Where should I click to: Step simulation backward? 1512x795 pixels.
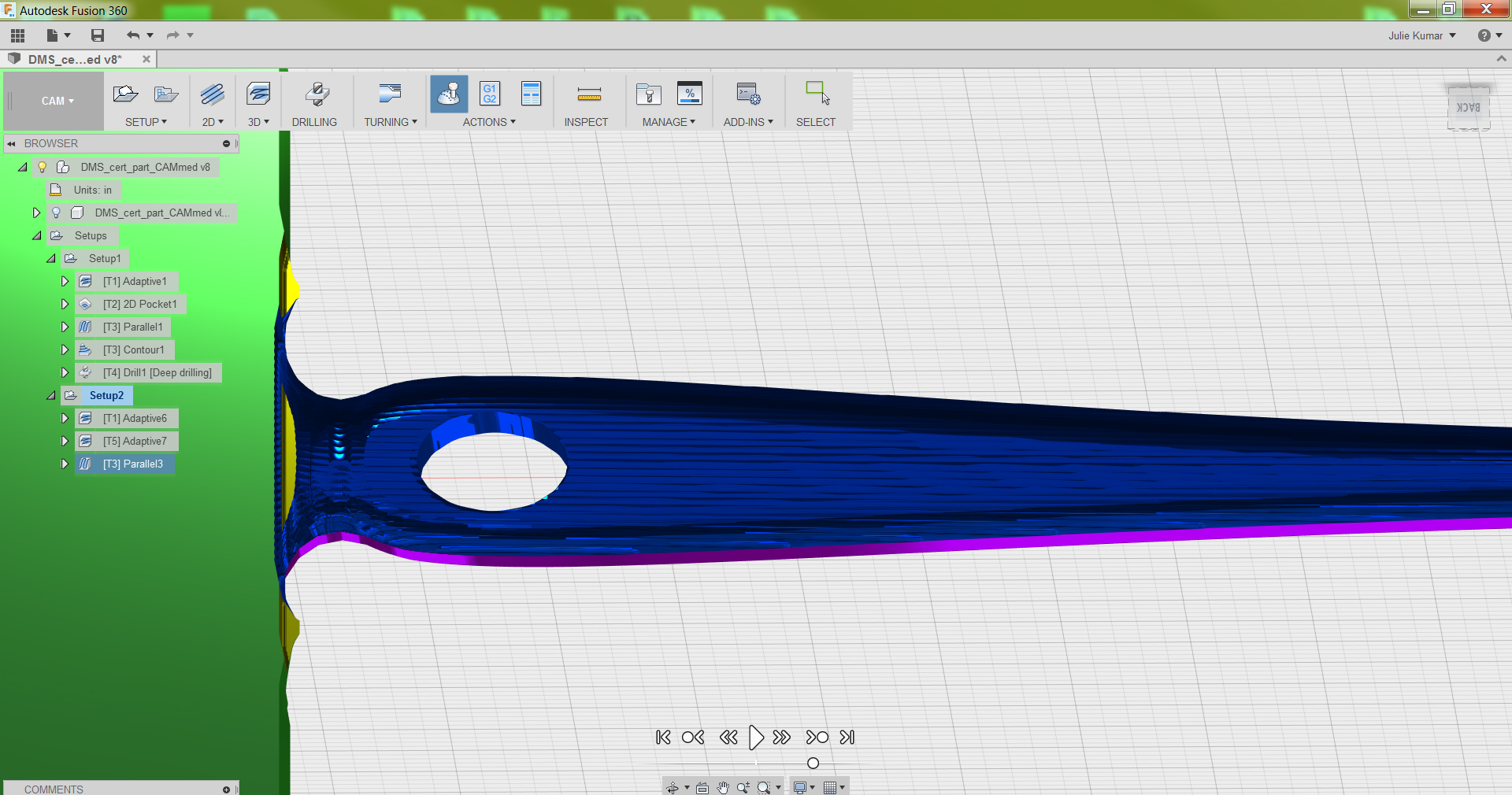pyautogui.click(x=728, y=738)
